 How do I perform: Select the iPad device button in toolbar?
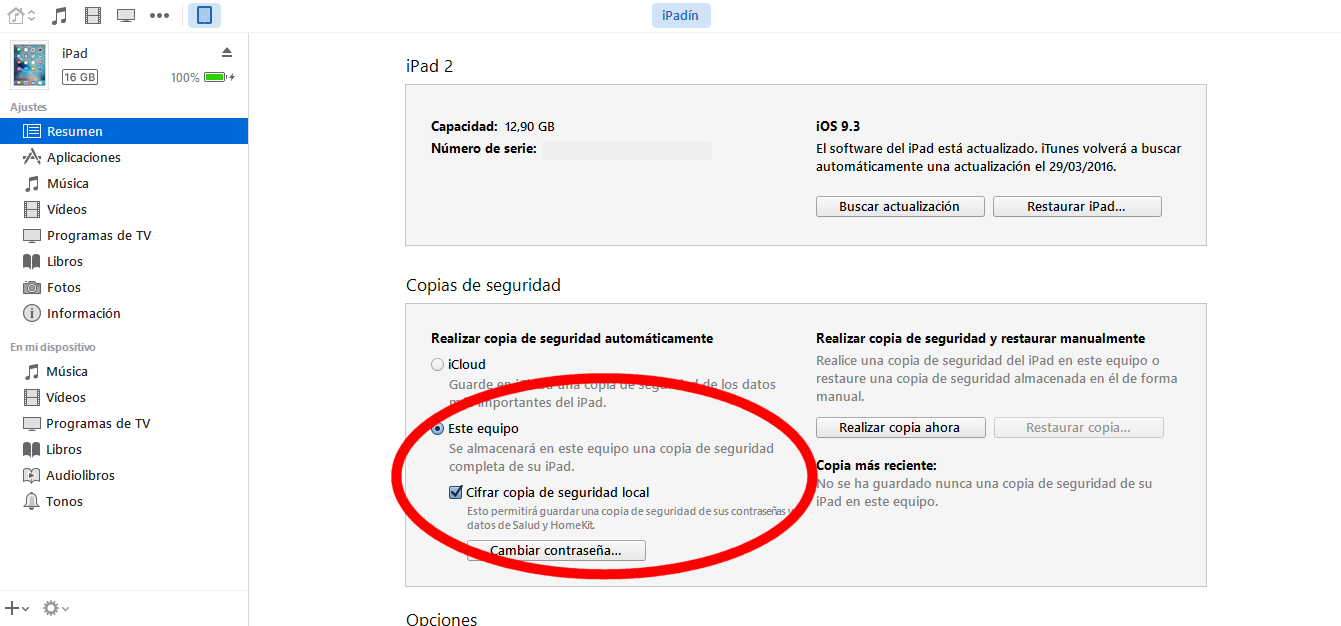204,15
